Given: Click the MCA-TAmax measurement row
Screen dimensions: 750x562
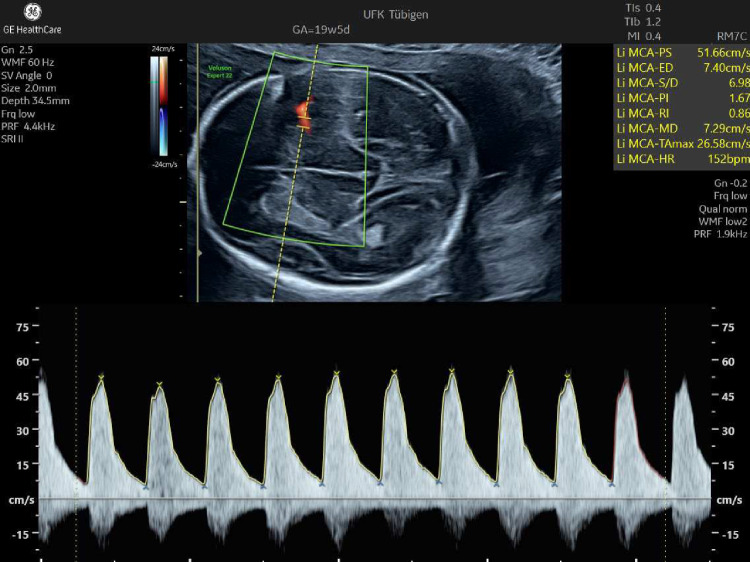Looking at the screenshot, I should click(680, 144).
